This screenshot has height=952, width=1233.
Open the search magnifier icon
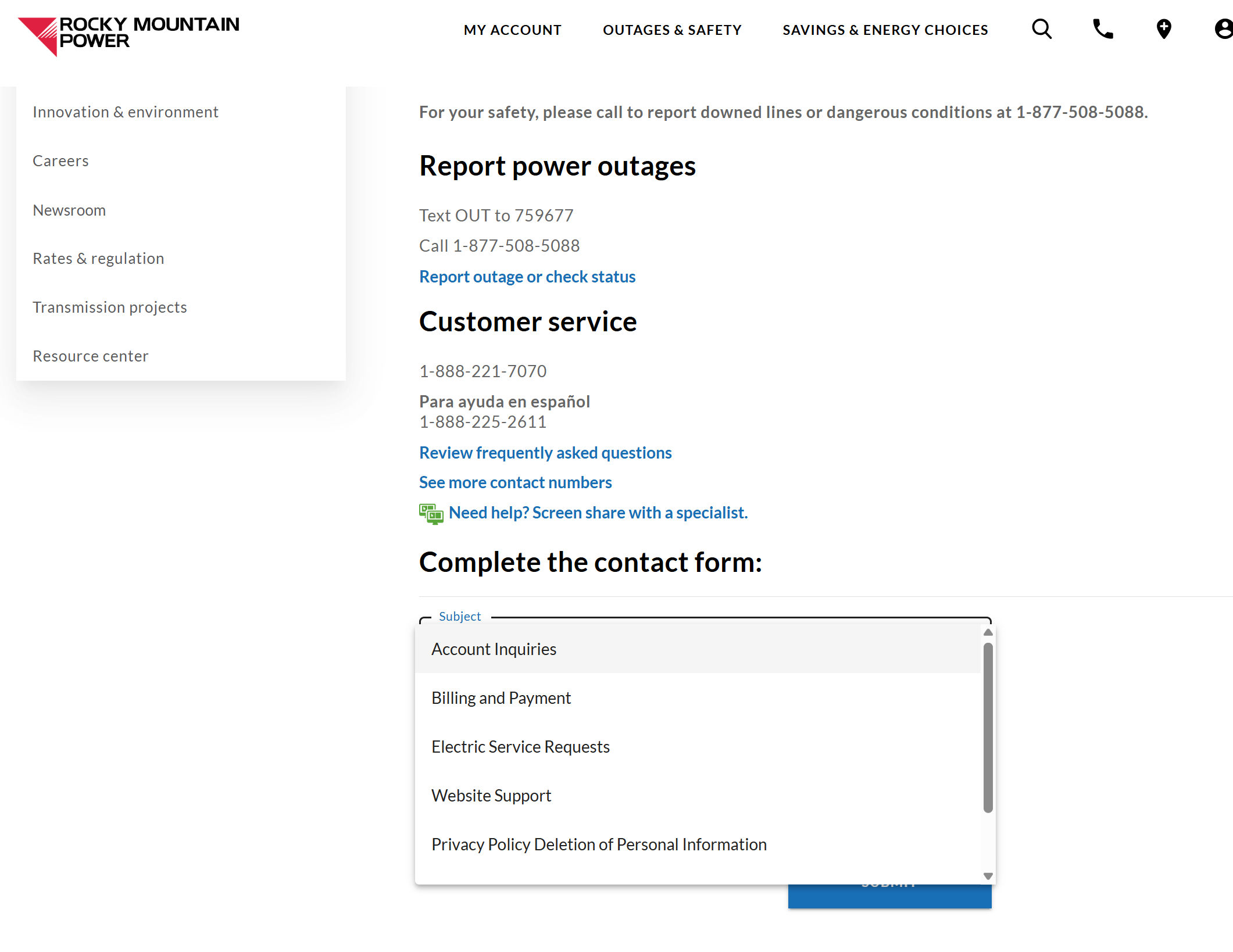coord(1042,29)
